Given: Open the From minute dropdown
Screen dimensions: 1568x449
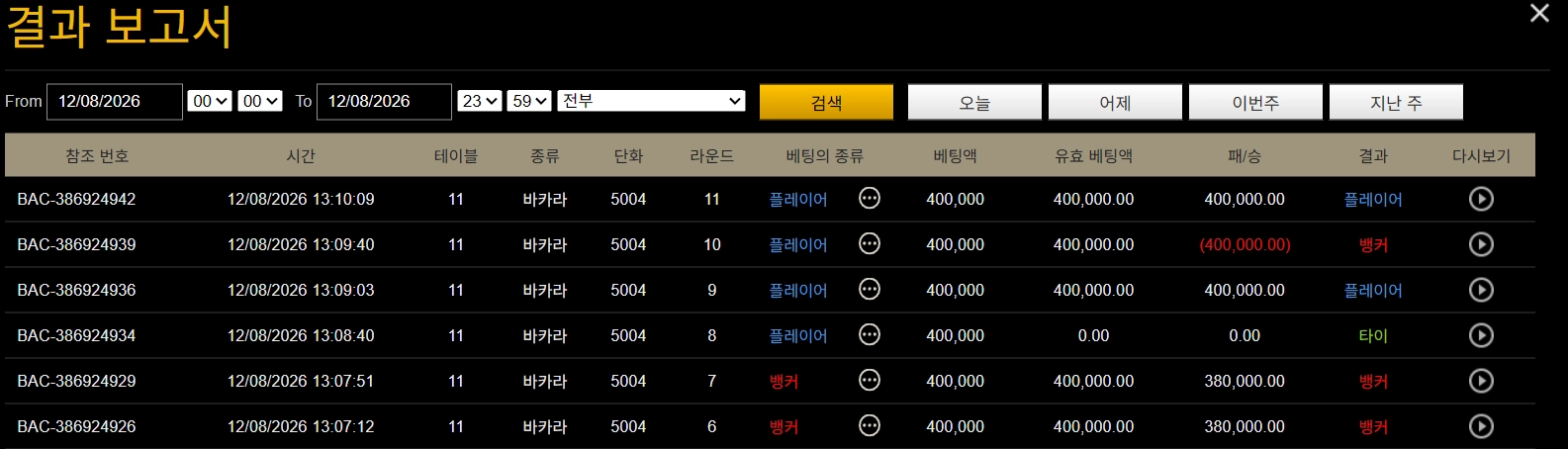Looking at the screenshot, I should (x=259, y=101).
